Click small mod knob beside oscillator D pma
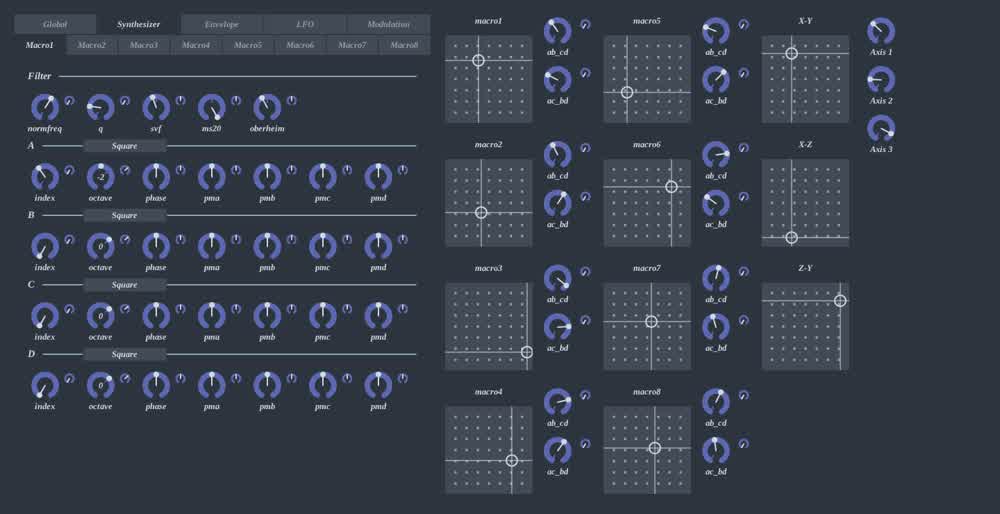This screenshot has width=1000, height=514. point(236,379)
